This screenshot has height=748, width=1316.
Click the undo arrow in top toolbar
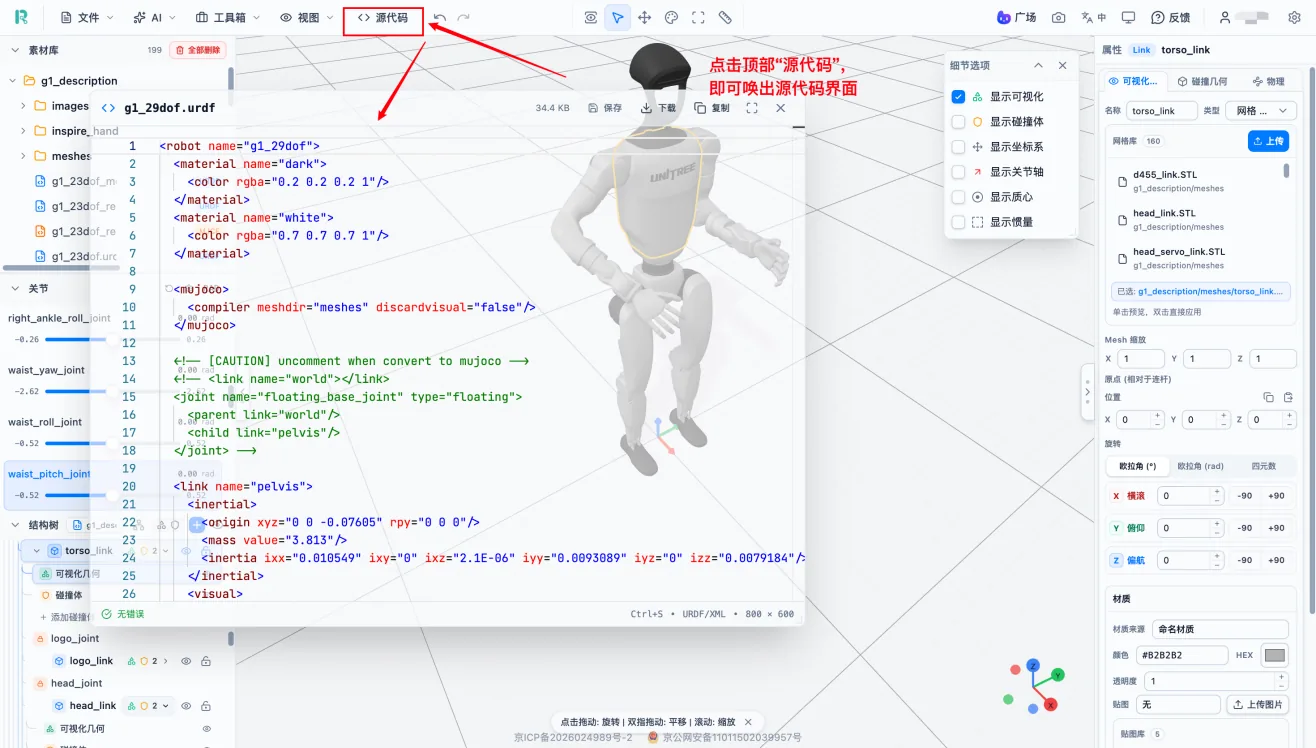click(440, 18)
